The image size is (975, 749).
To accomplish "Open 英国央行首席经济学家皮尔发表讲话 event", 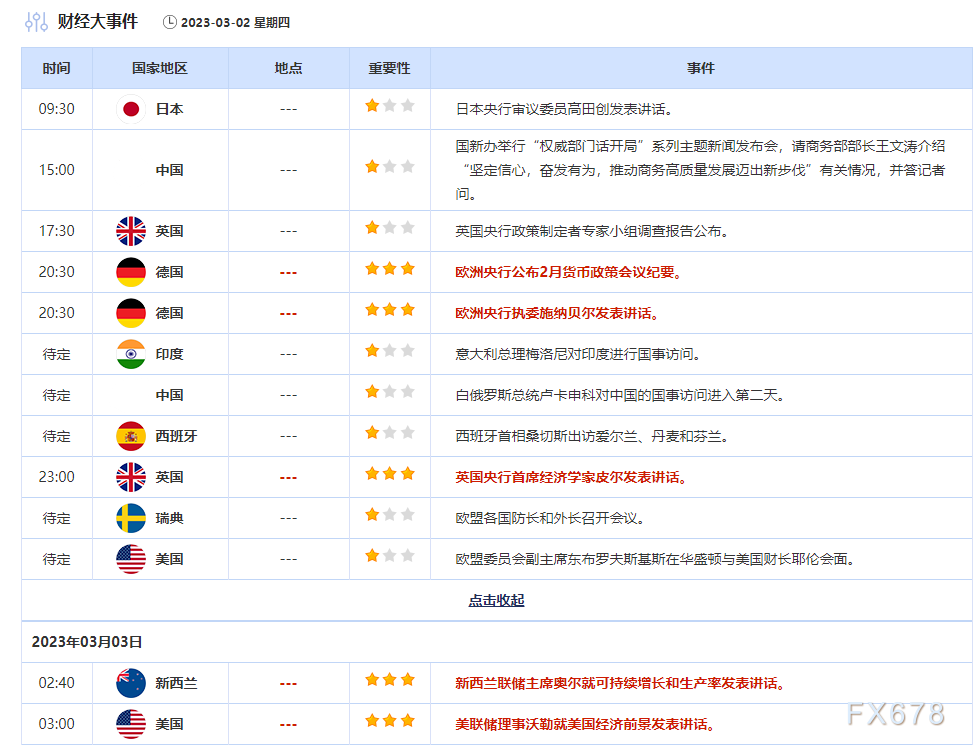I will pos(571,477).
